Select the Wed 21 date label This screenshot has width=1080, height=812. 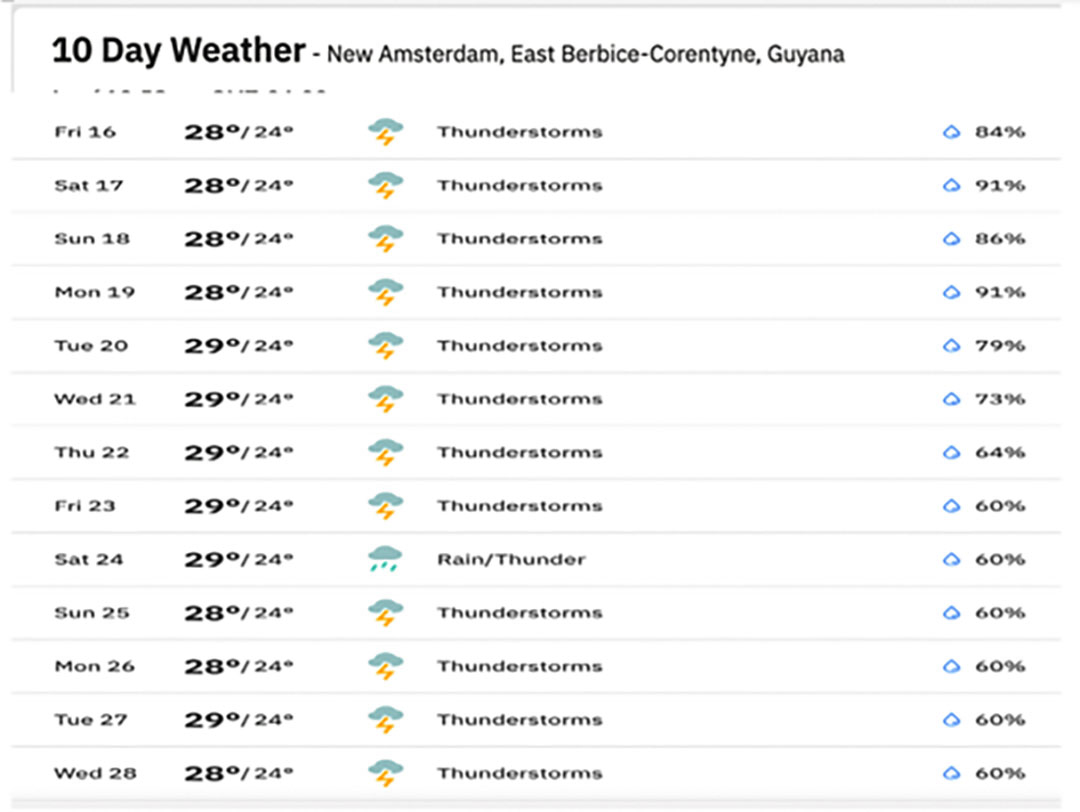tap(95, 399)
